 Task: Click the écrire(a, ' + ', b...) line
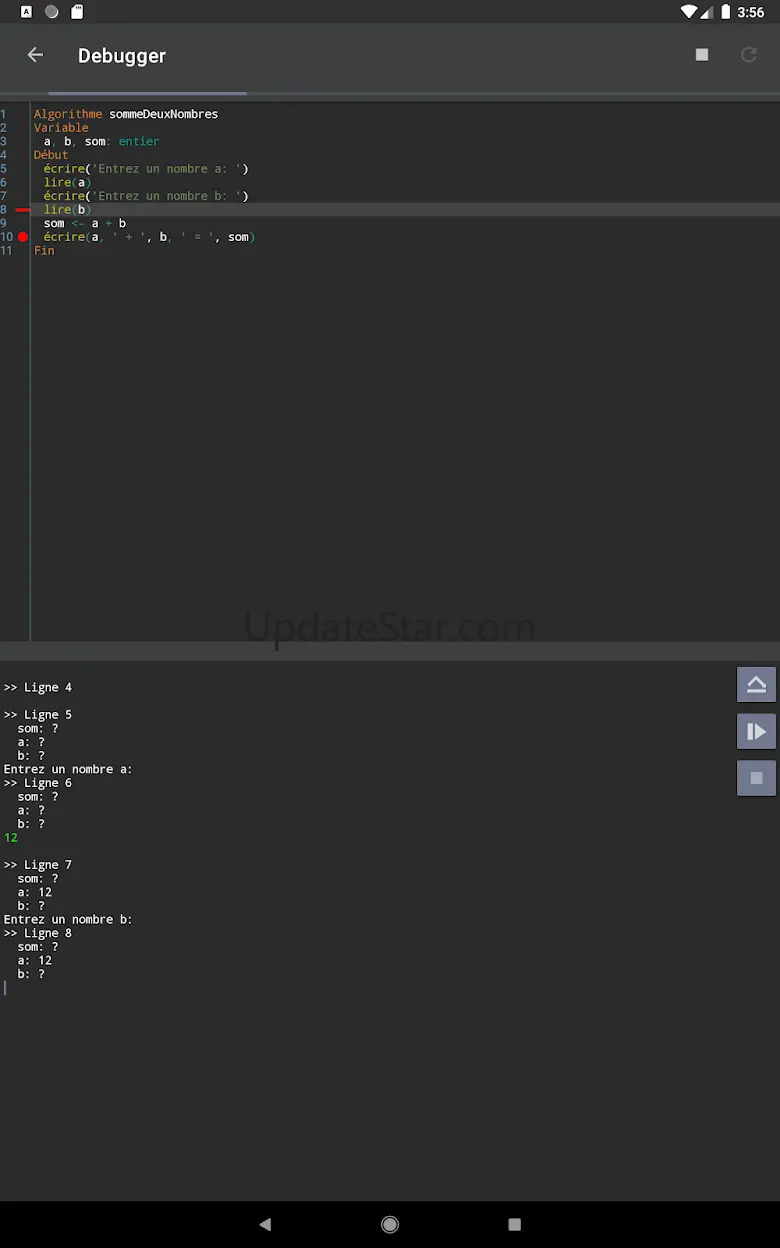pyautogui.click(x=149, y=237)
